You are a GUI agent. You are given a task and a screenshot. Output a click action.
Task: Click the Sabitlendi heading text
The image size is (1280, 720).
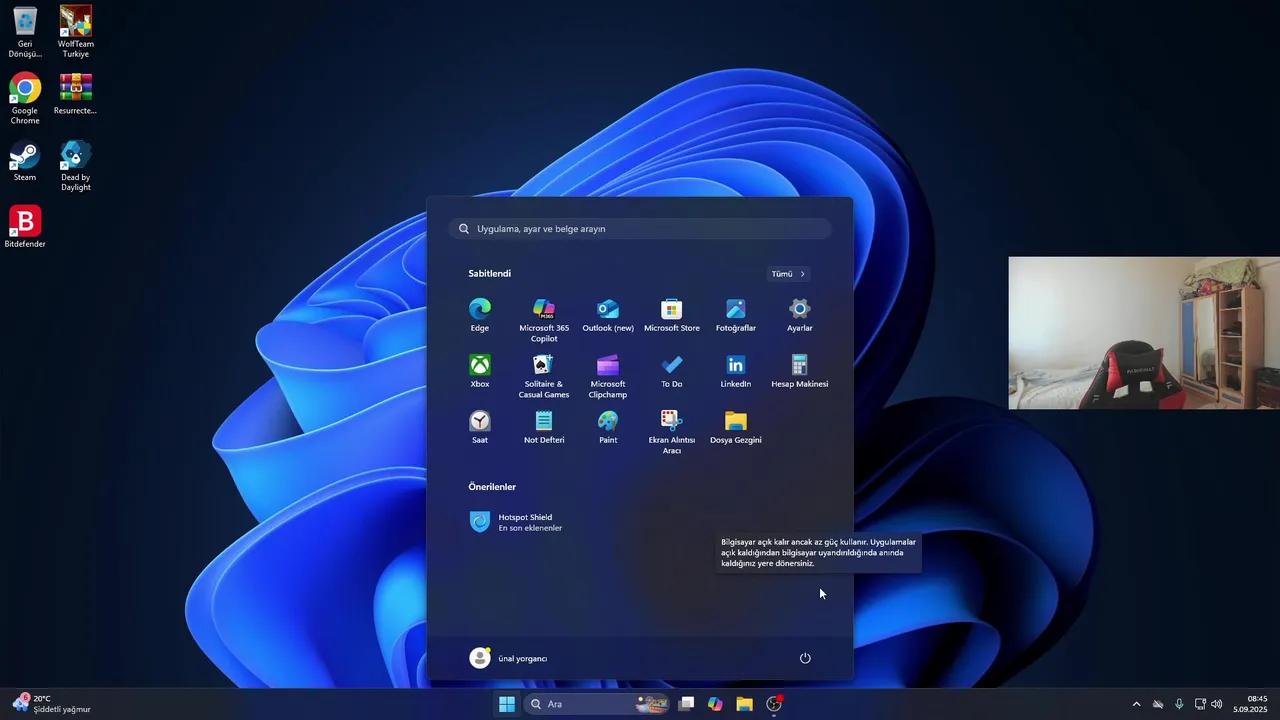point(490,274)
